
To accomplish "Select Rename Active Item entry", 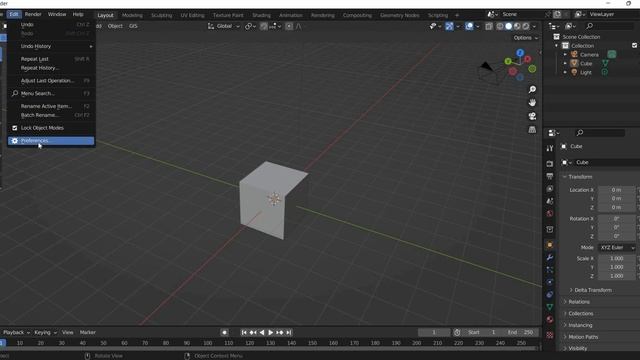I will click(x=51, y=106).
